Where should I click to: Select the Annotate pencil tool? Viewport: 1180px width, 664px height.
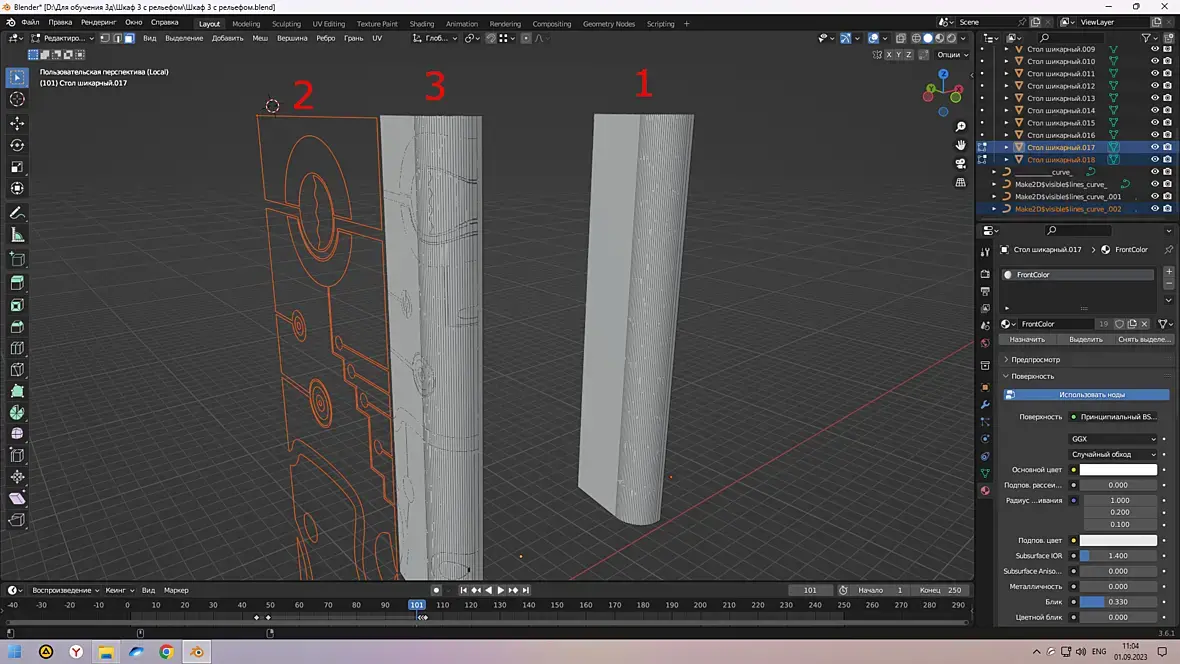[17, 213]
